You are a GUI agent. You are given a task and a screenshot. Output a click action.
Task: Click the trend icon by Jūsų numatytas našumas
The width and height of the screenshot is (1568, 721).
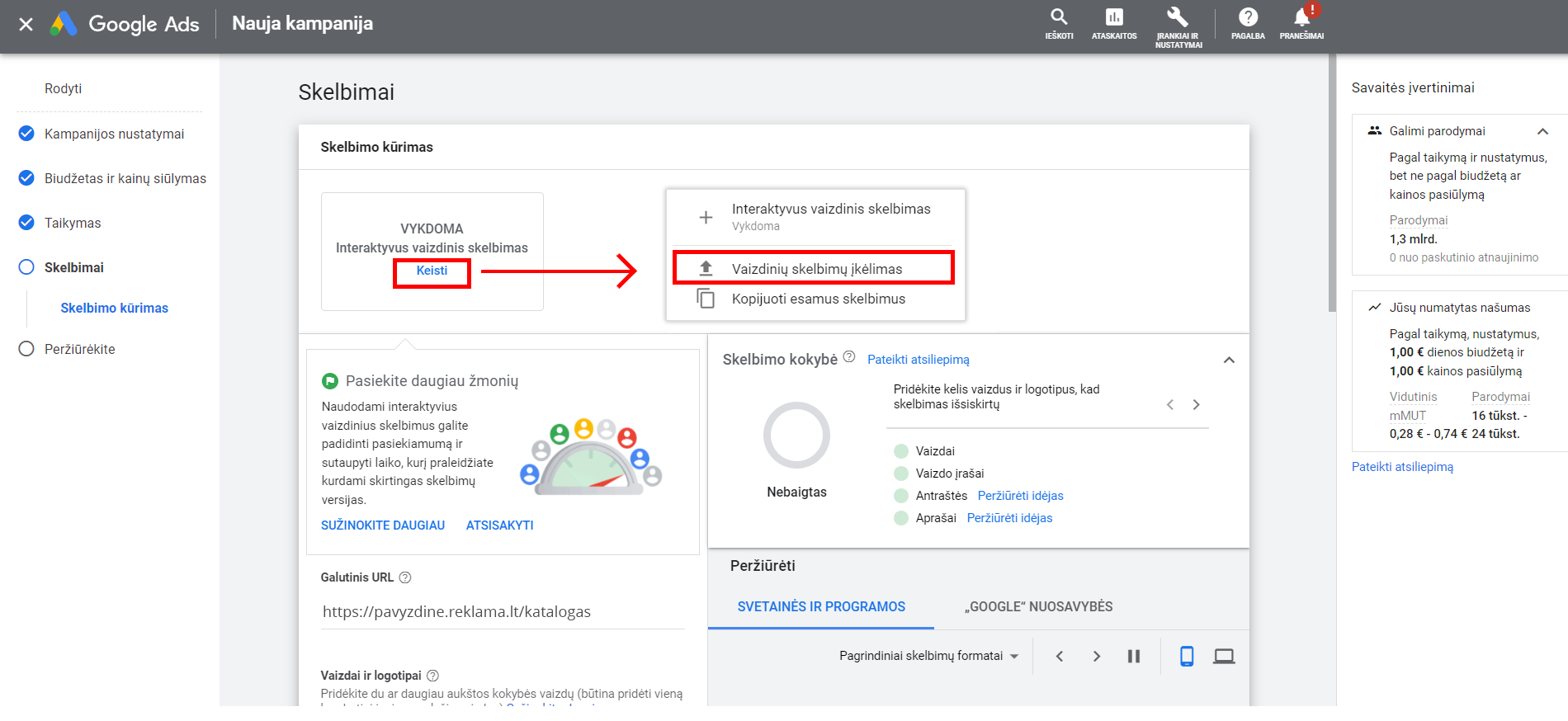tap(1375, 307)
